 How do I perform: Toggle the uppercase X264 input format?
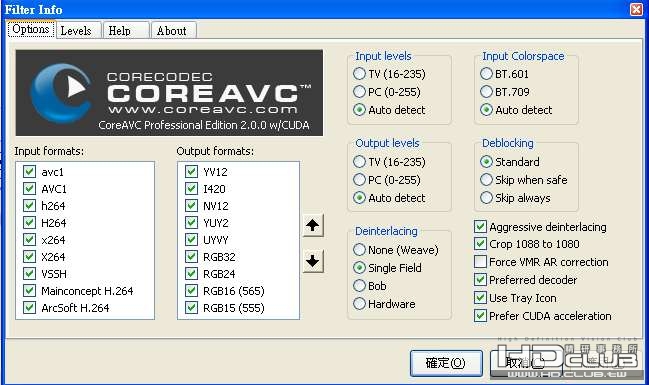click(x=29, y=256)
